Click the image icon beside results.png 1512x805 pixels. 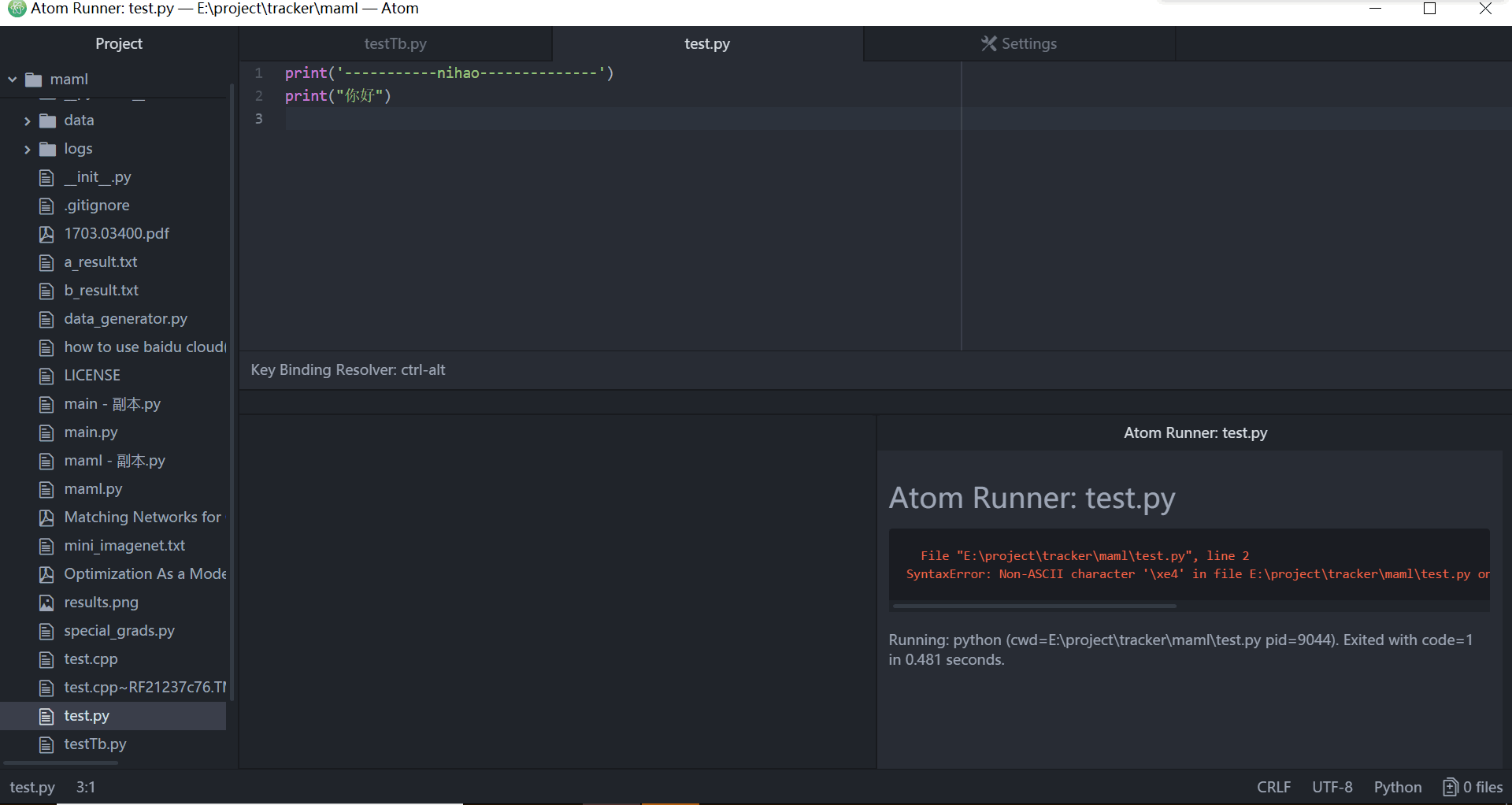pos(46,603)
